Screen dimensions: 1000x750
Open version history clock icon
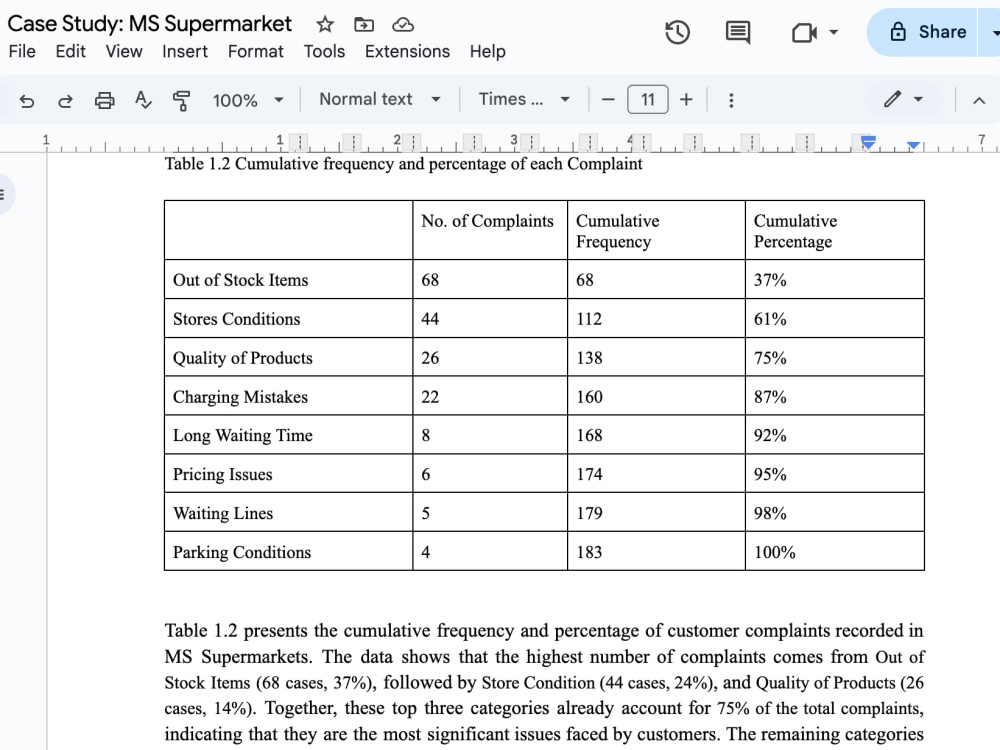pyautogui.click(x=677, y=32)
